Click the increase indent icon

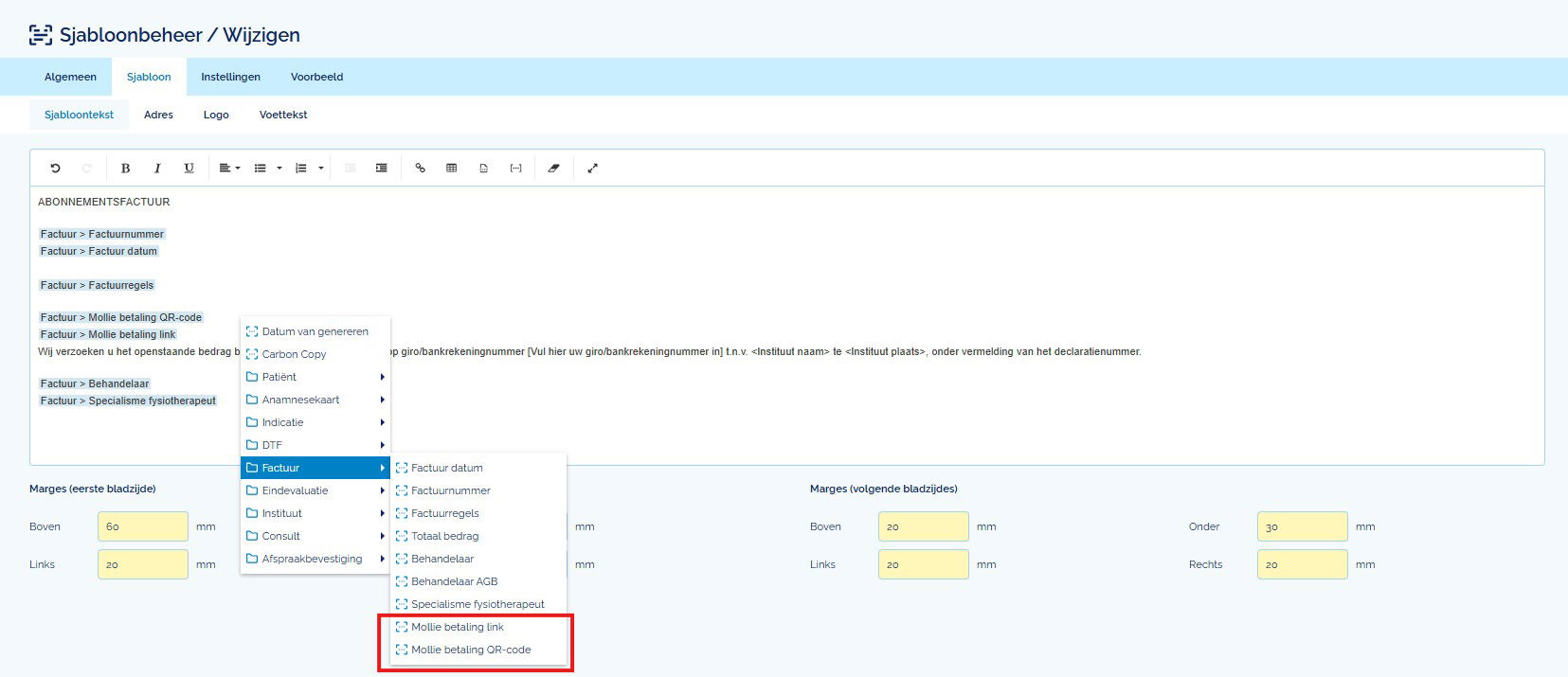381,169
